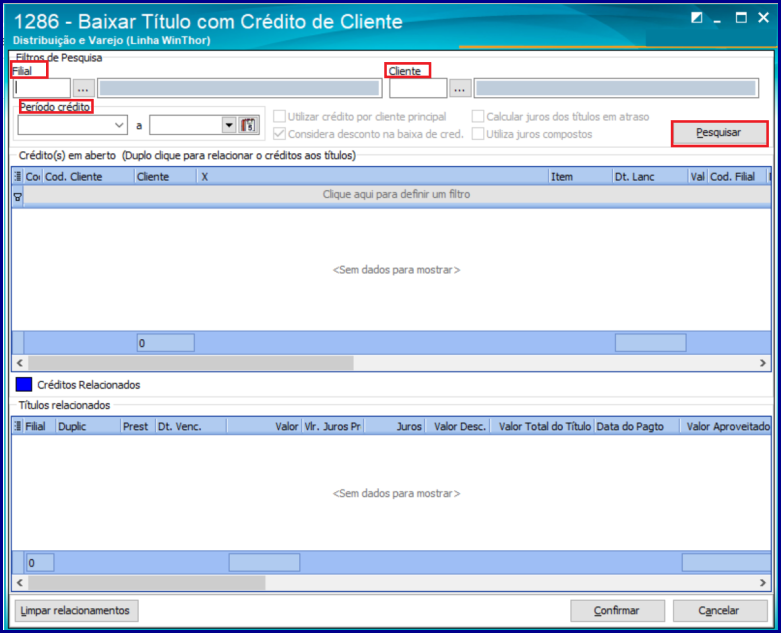Click the Valor Desc. column header
The height and width of the screenshot is (633, 781).
click(x=458, y=427)
